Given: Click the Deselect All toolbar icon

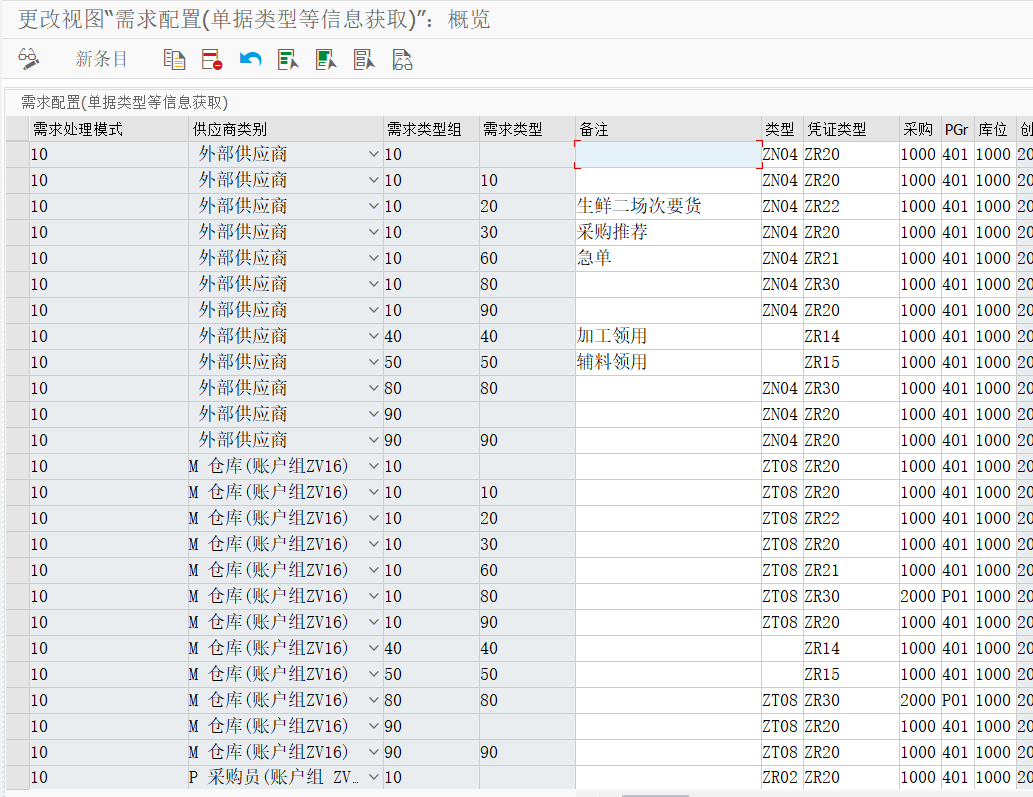Looking at the screenshot, I should pos(364,59).
